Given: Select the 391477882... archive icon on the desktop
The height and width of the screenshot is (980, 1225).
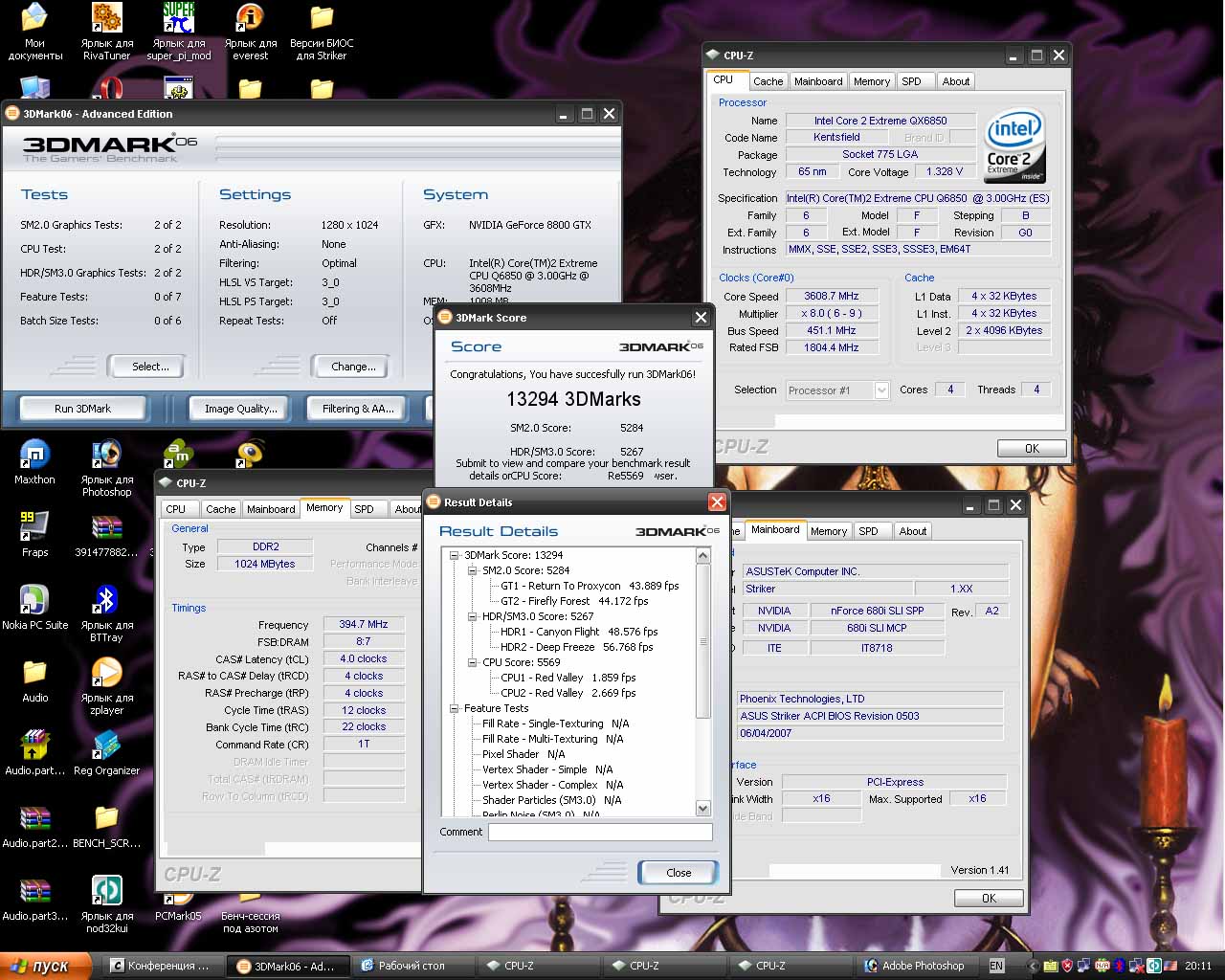Looking at the screenshot, I should [106, 534].
